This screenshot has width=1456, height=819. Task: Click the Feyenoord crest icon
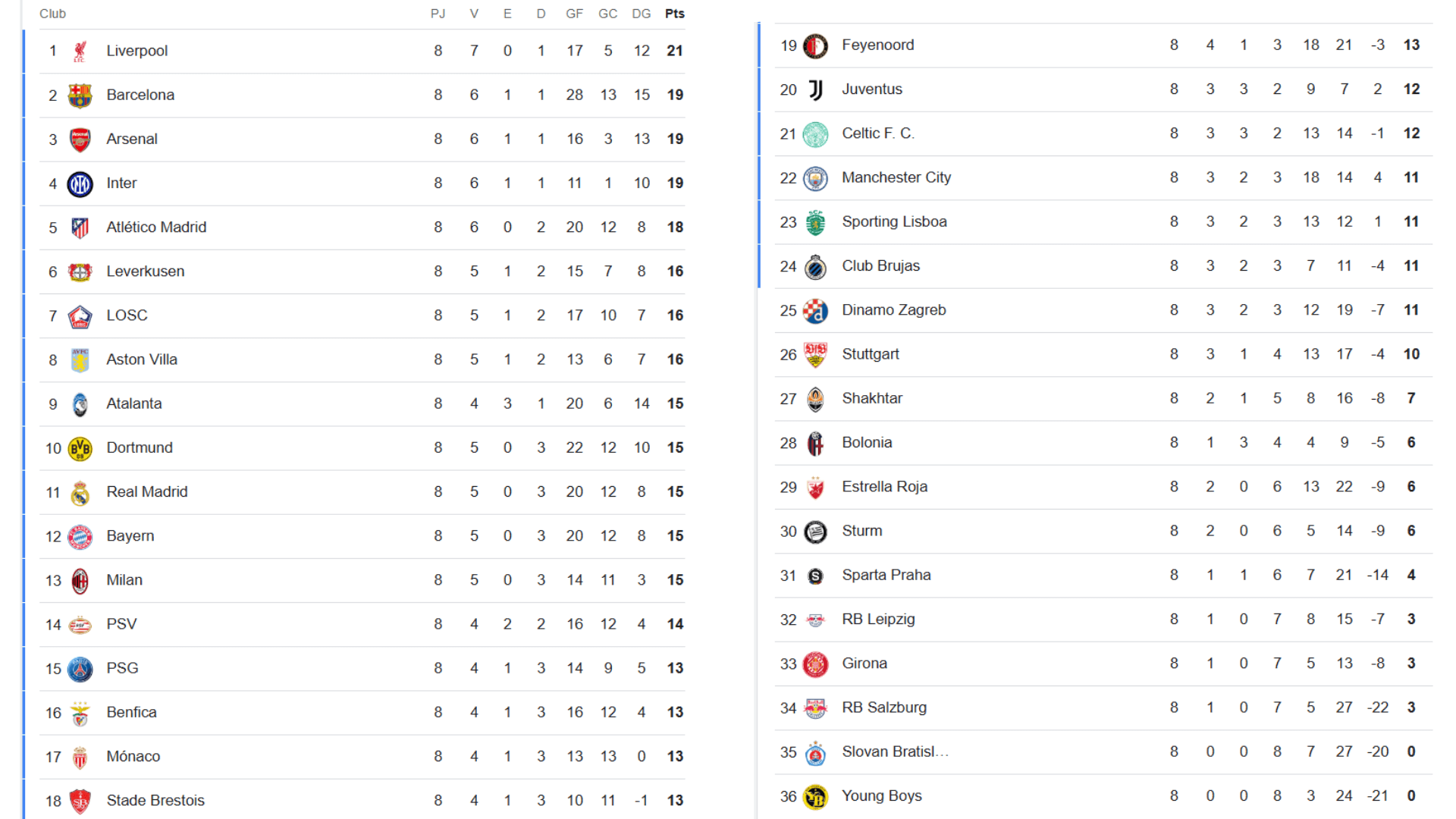(815, 45)
